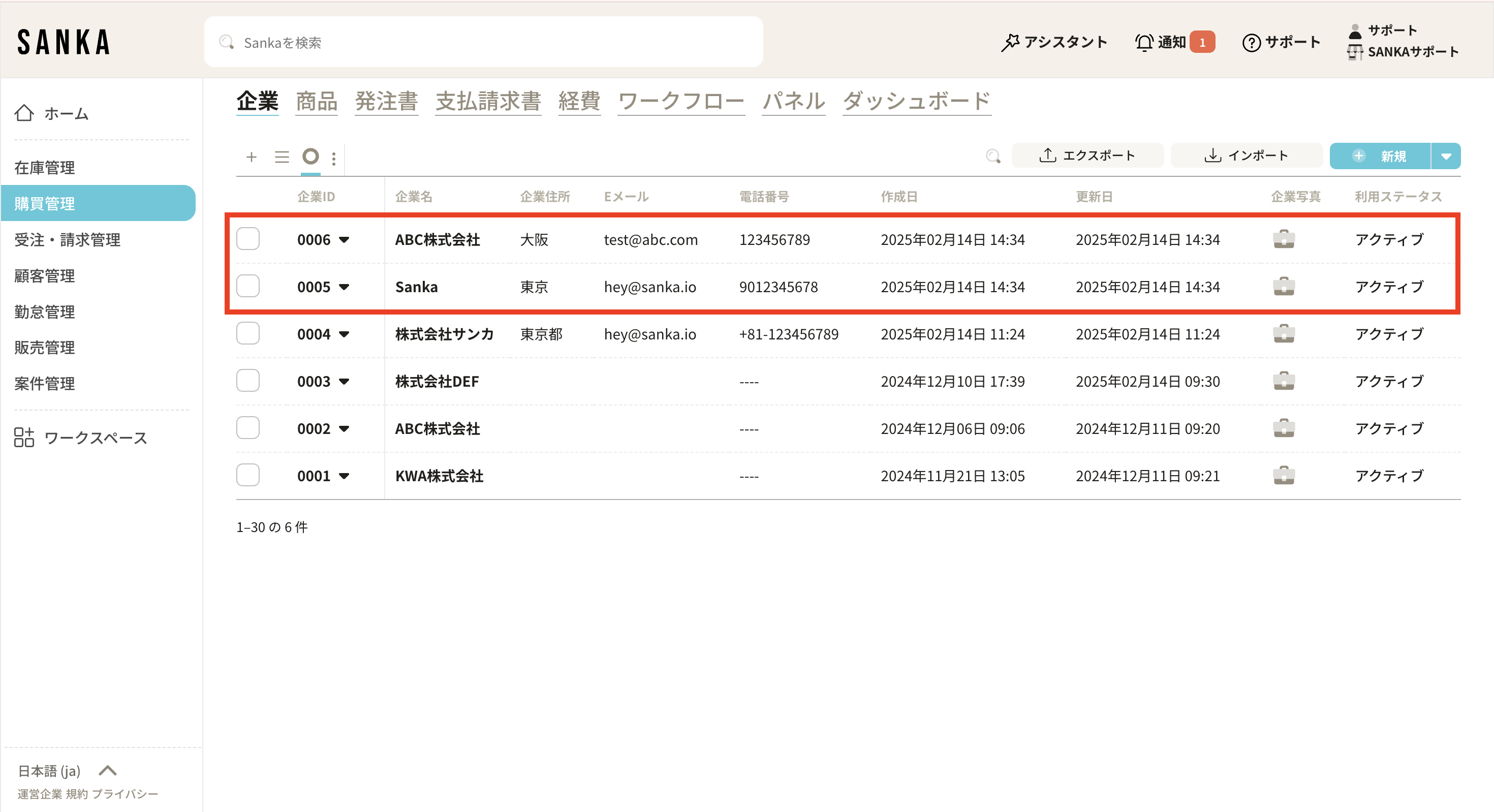
Task: Click the インポート button
Action: click(x=1247, y=155)
